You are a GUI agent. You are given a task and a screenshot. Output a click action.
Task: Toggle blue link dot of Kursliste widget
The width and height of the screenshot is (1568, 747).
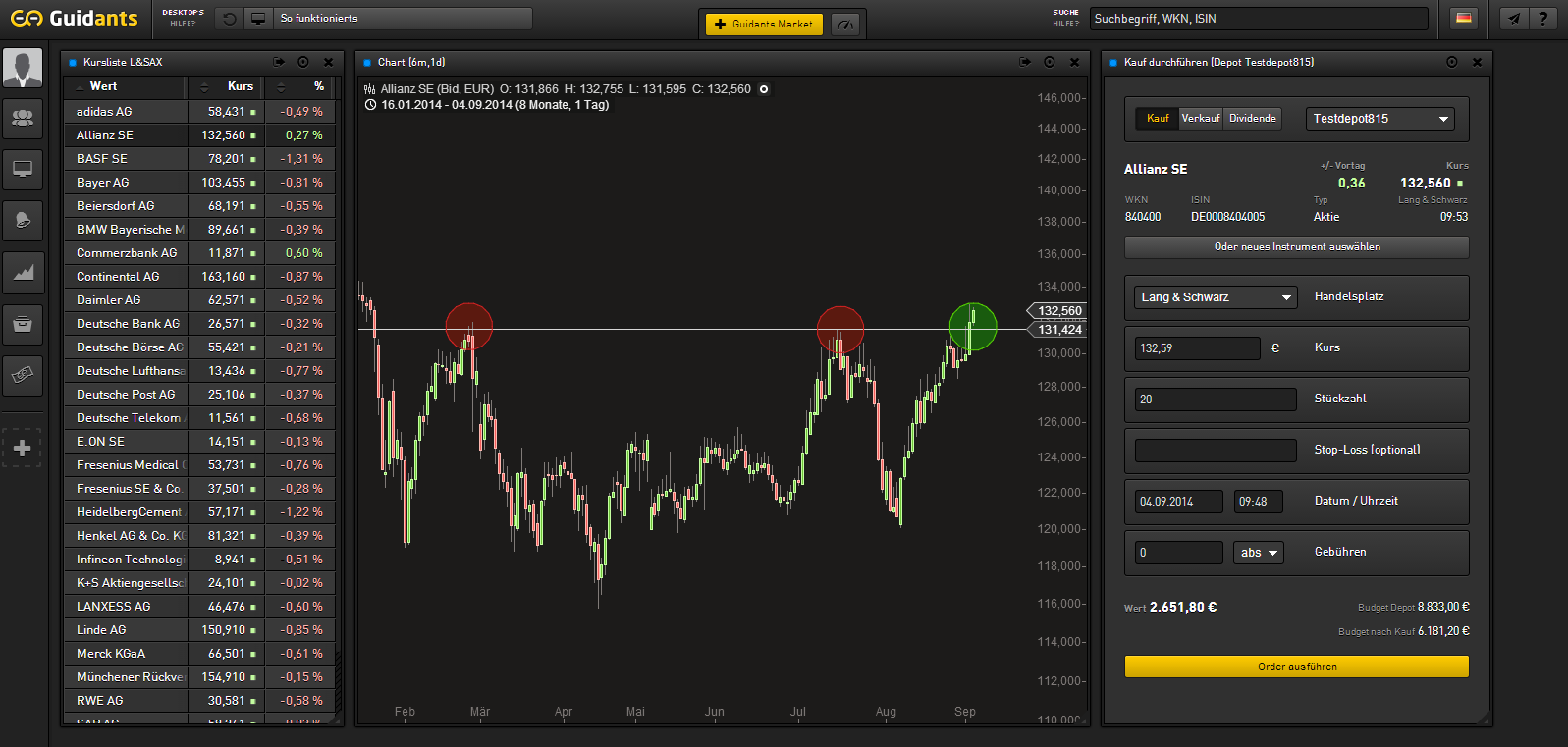tap(73, 63)
